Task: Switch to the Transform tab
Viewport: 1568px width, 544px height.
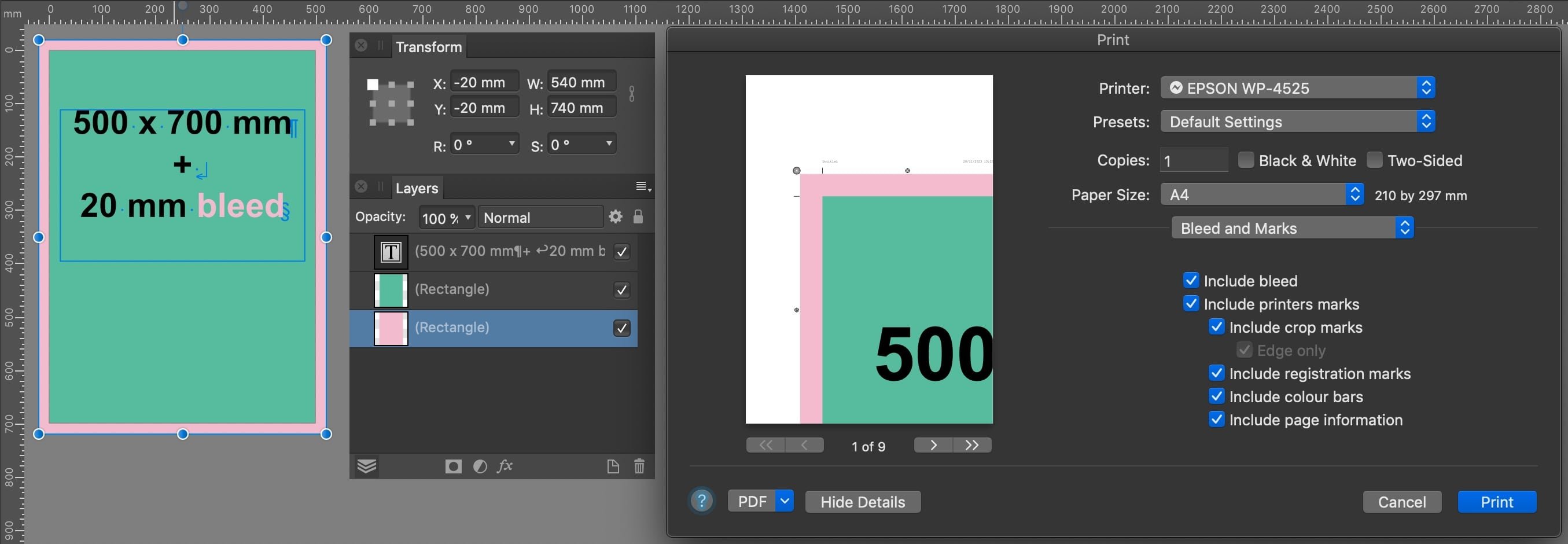Action: [429, 47]
